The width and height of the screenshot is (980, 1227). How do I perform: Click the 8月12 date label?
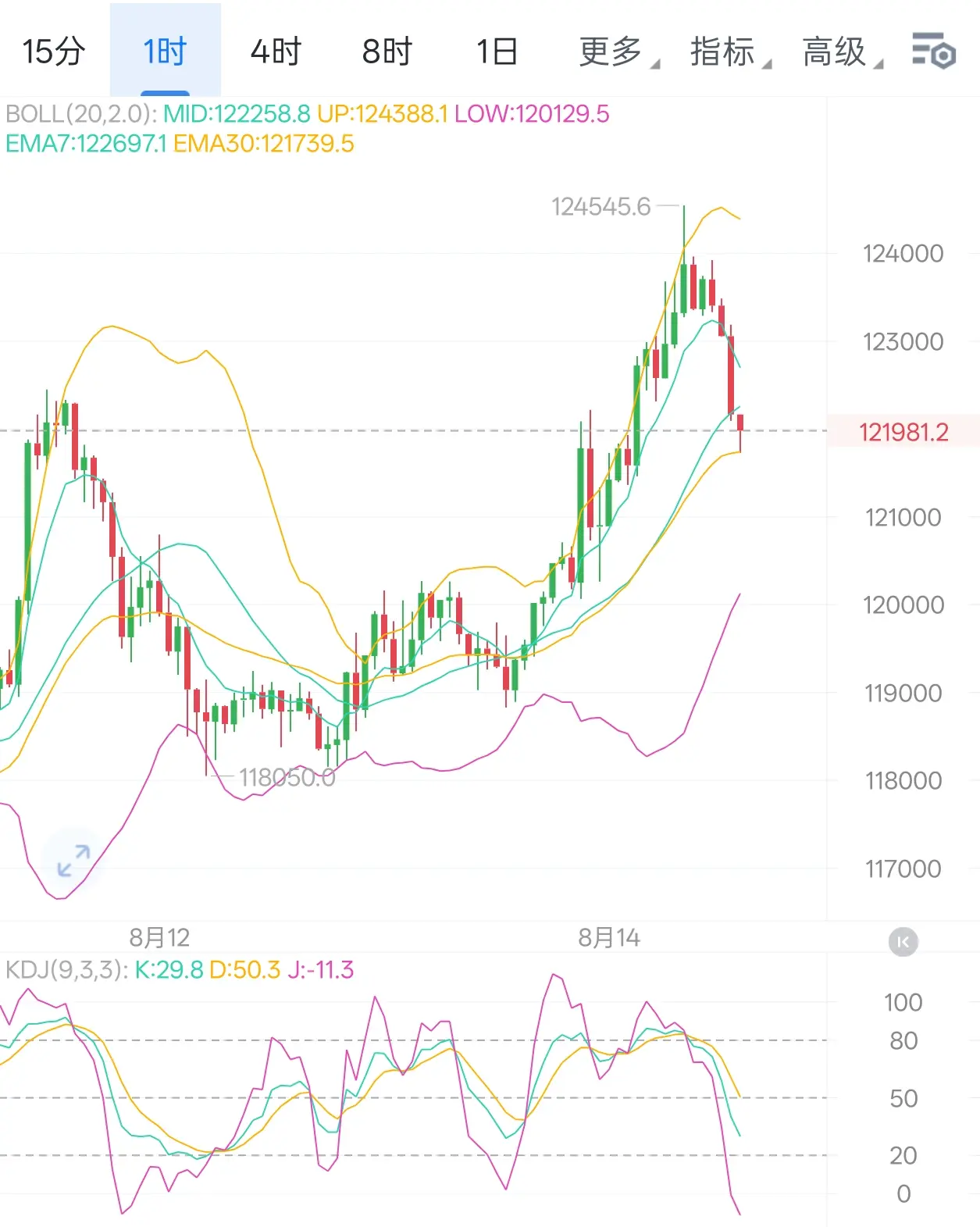(x=159, y=937)
